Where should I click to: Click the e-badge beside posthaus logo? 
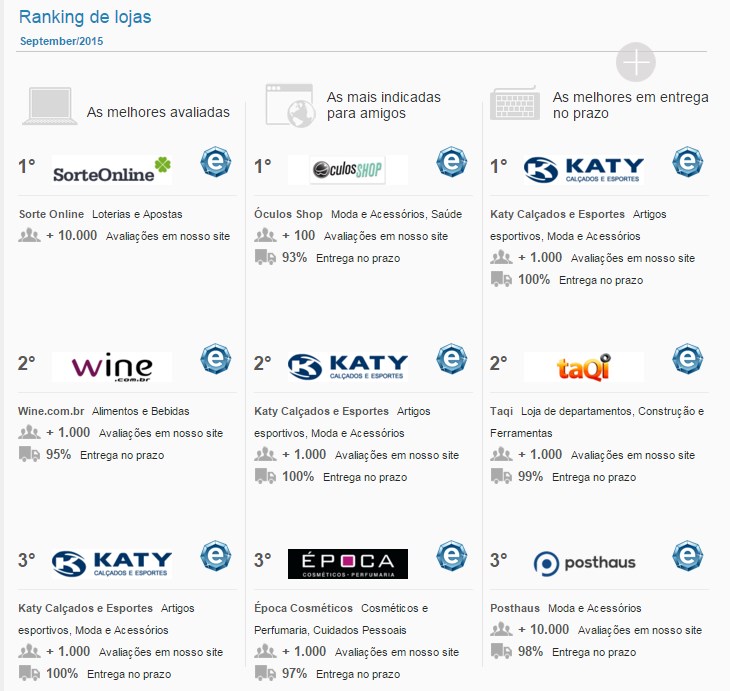coord(688,556)
